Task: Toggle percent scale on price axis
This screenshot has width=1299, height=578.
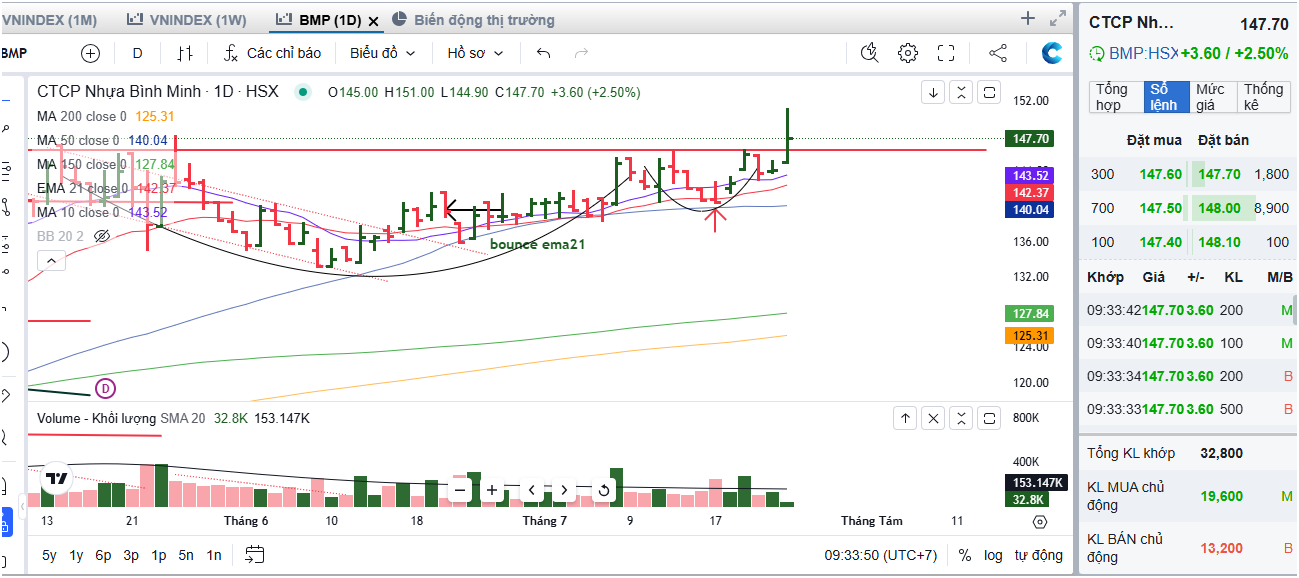Action: tap(964, 555)
